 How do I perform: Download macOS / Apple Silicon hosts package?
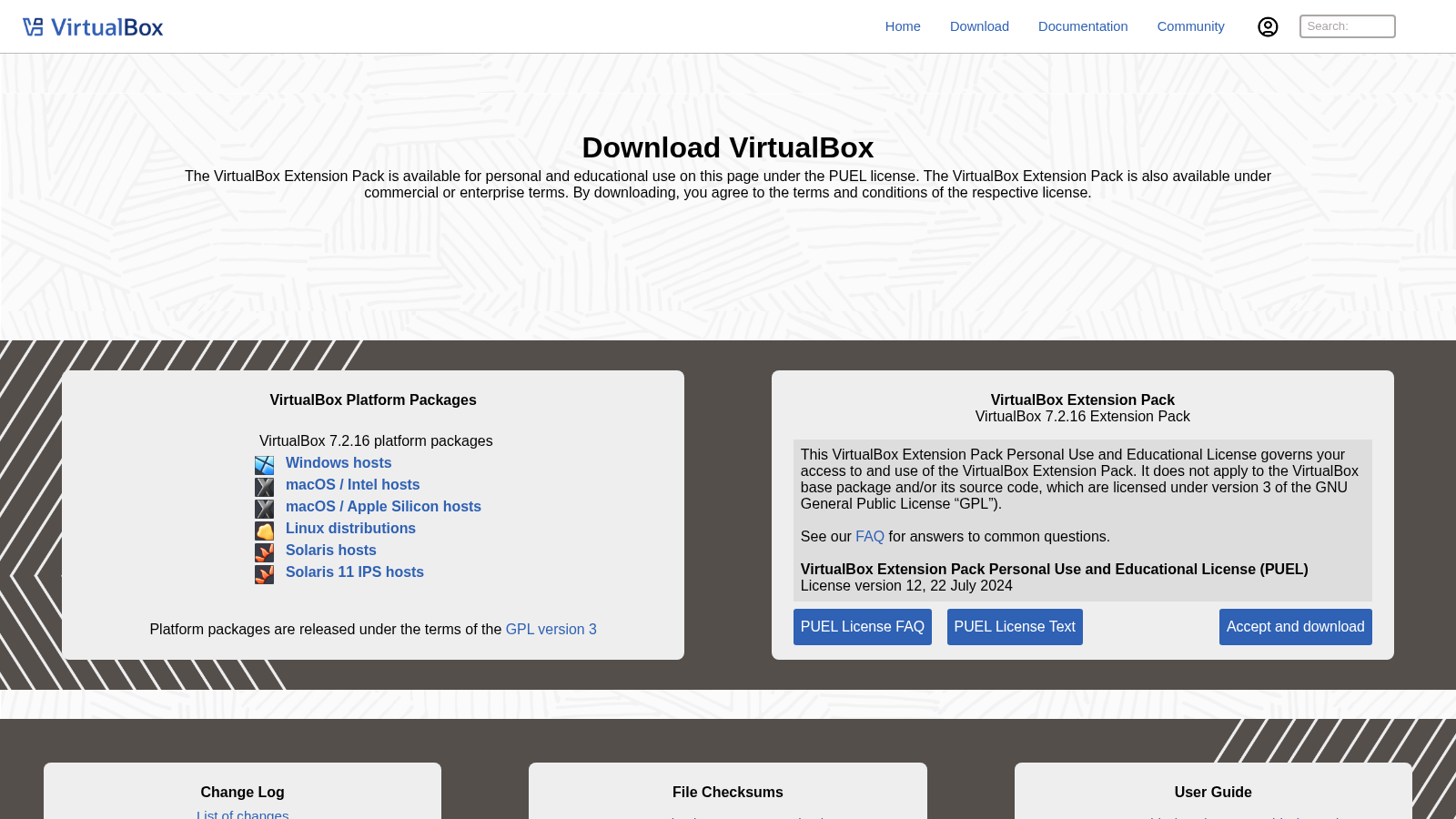[383, 507]
